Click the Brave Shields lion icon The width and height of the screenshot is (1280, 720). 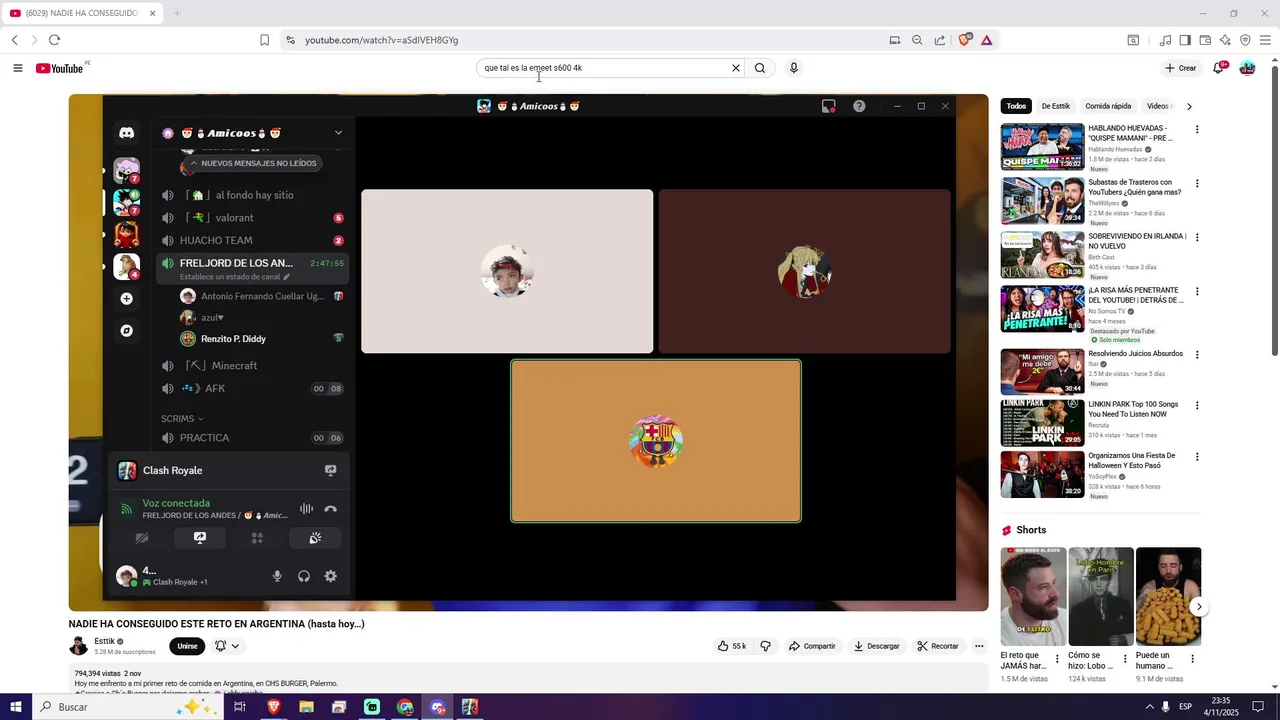coord(965,40)
